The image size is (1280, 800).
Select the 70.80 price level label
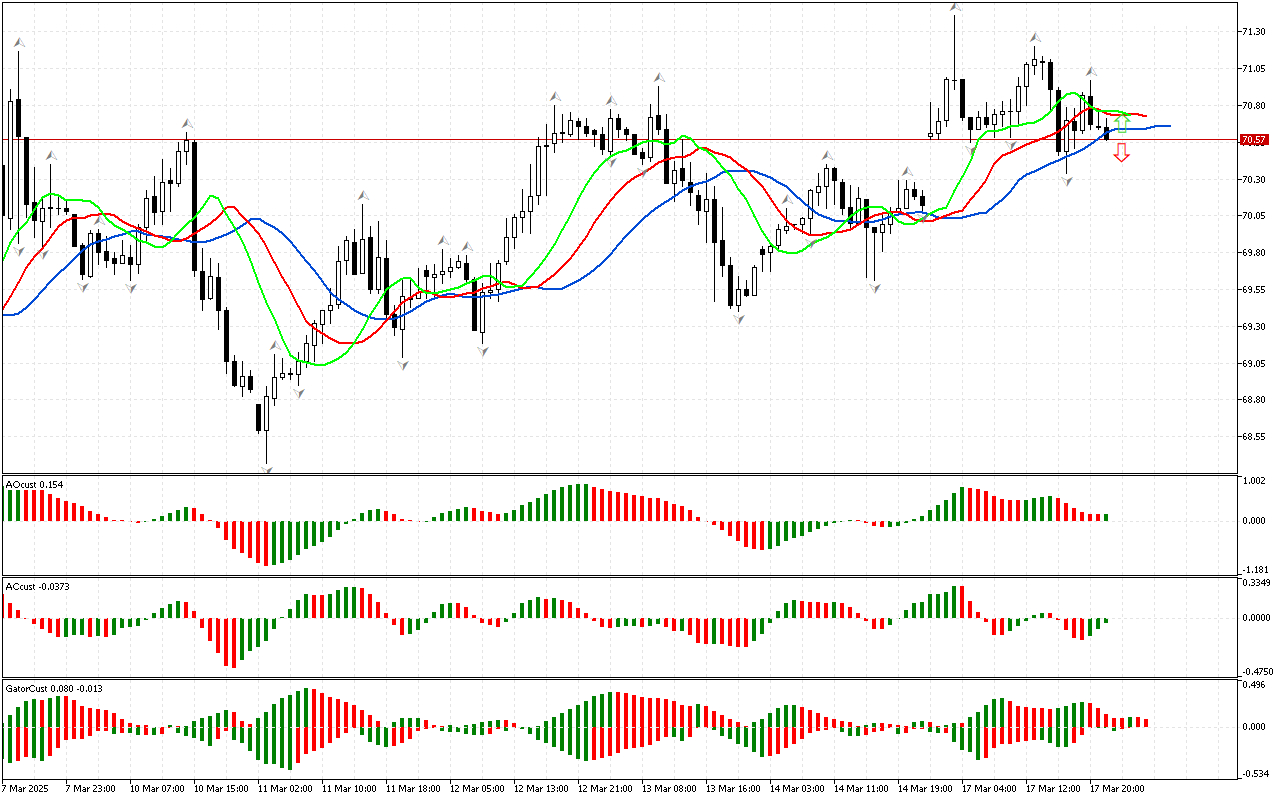pyautogui.click(x=1253, y=106)
